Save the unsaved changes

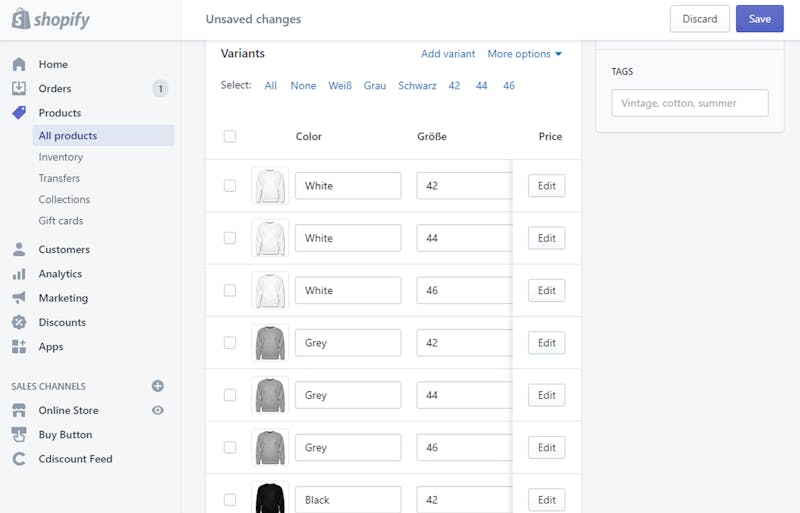pyautogui.click(x=759, y=19)
